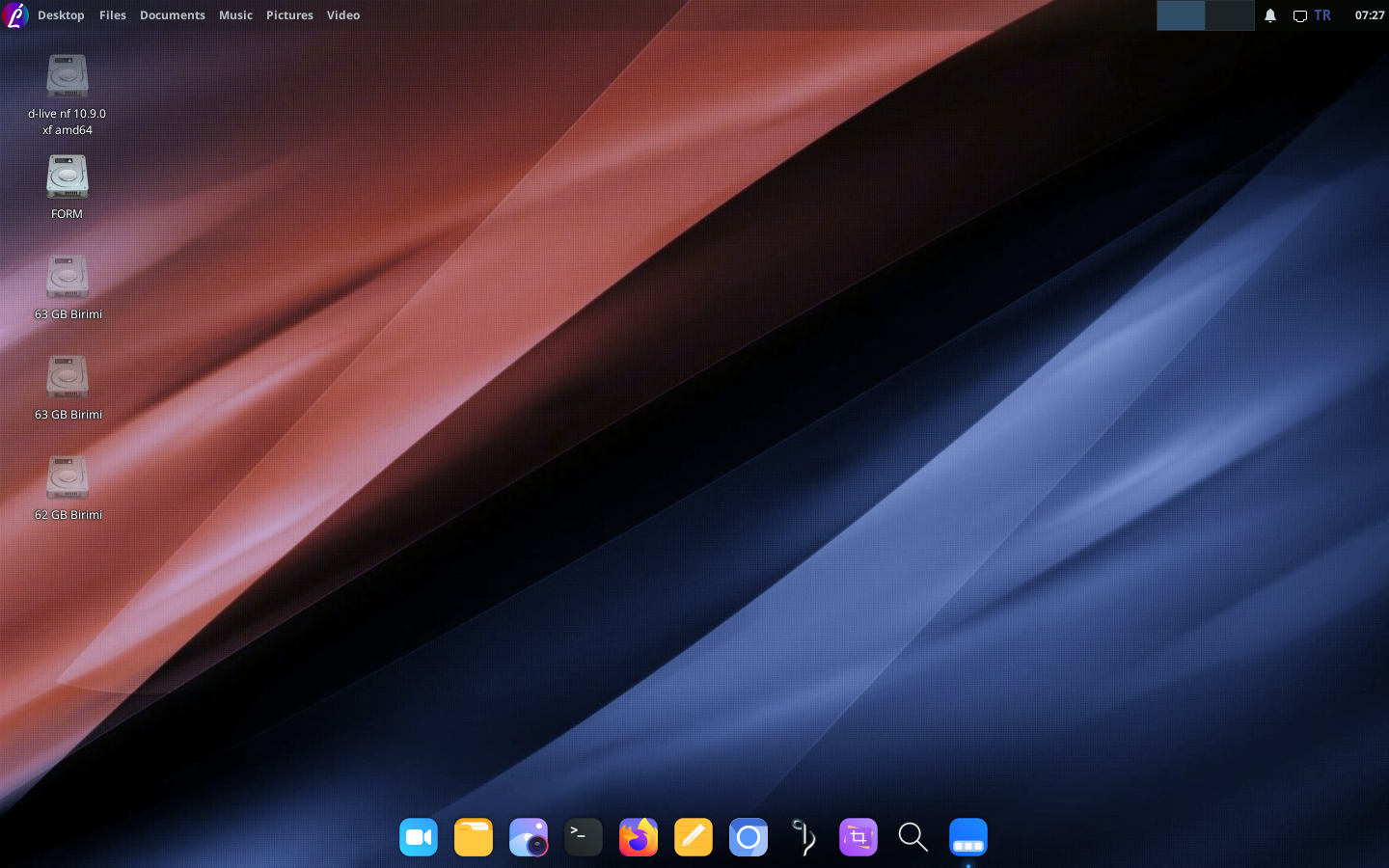Select the 62 GB Birimi drive icon
This screenshot has height=868, width=1389.
click(x=68, y=477)
